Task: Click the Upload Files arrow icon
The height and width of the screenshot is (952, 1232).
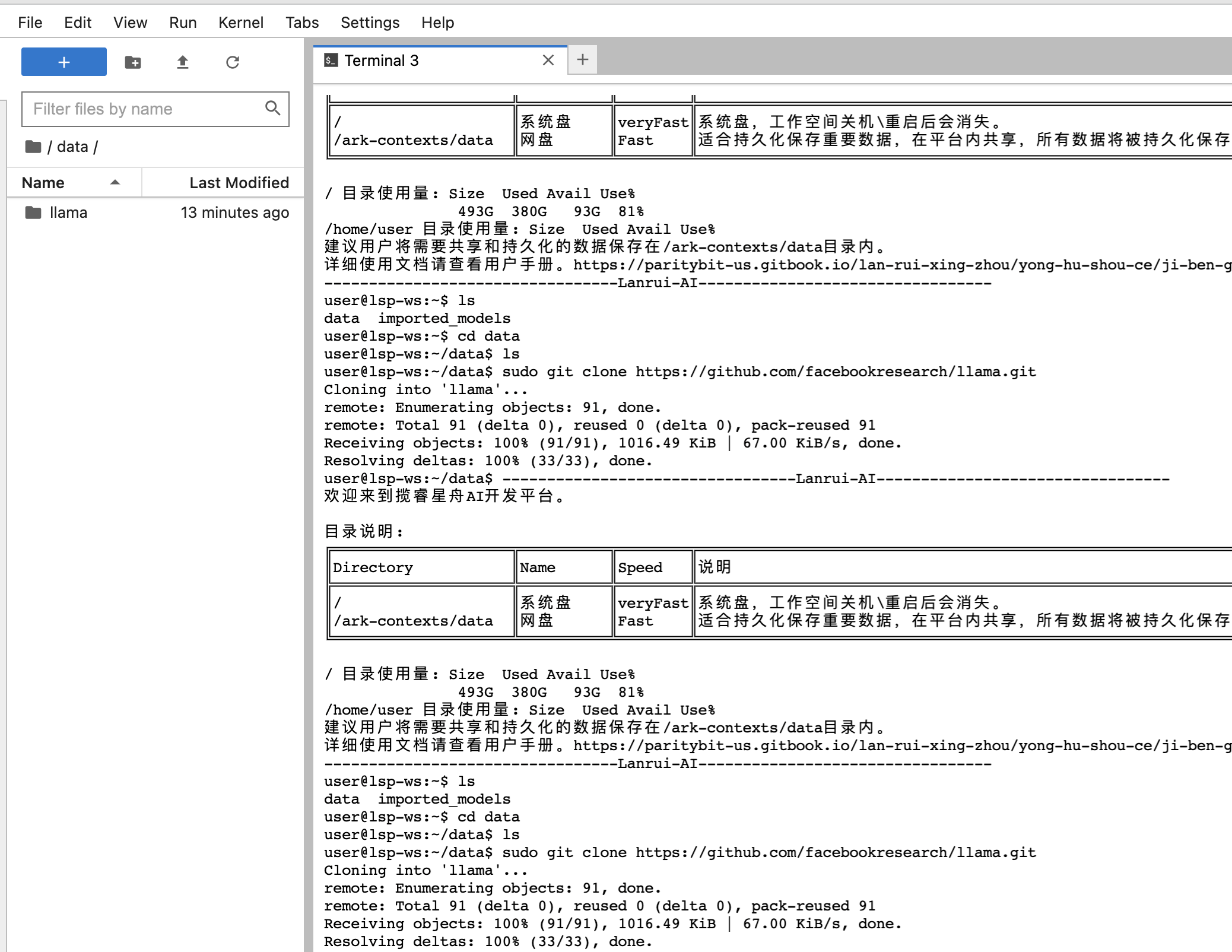Action: (x=183, y=62)
